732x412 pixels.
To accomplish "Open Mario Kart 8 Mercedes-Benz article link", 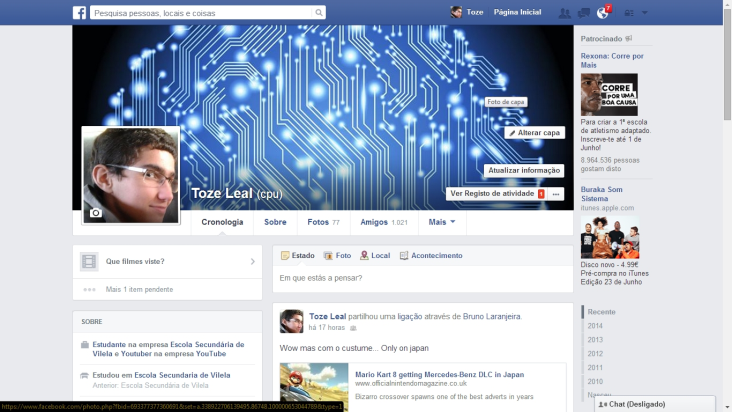I will point(439,375).
